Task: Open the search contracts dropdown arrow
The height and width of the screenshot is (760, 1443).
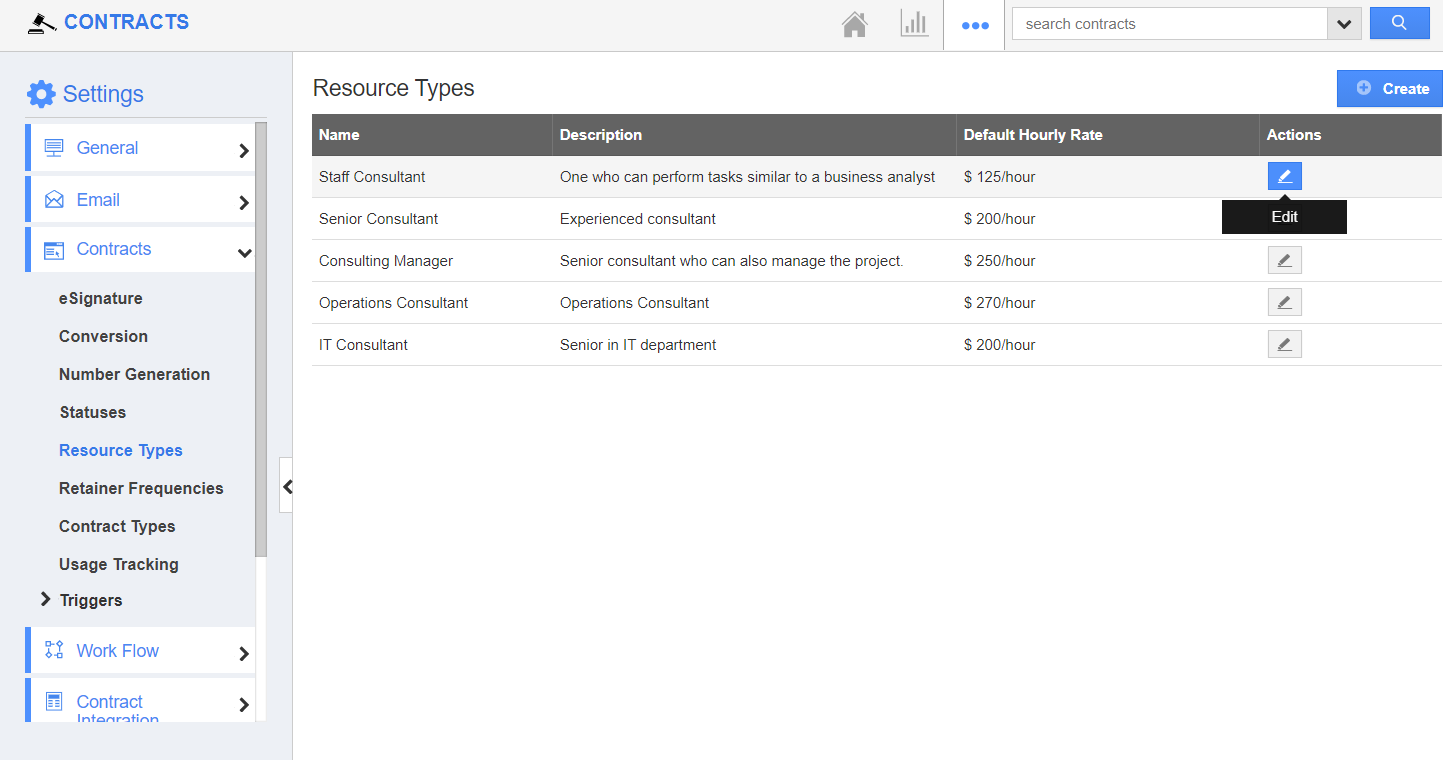Action: tap(1344, 24)
